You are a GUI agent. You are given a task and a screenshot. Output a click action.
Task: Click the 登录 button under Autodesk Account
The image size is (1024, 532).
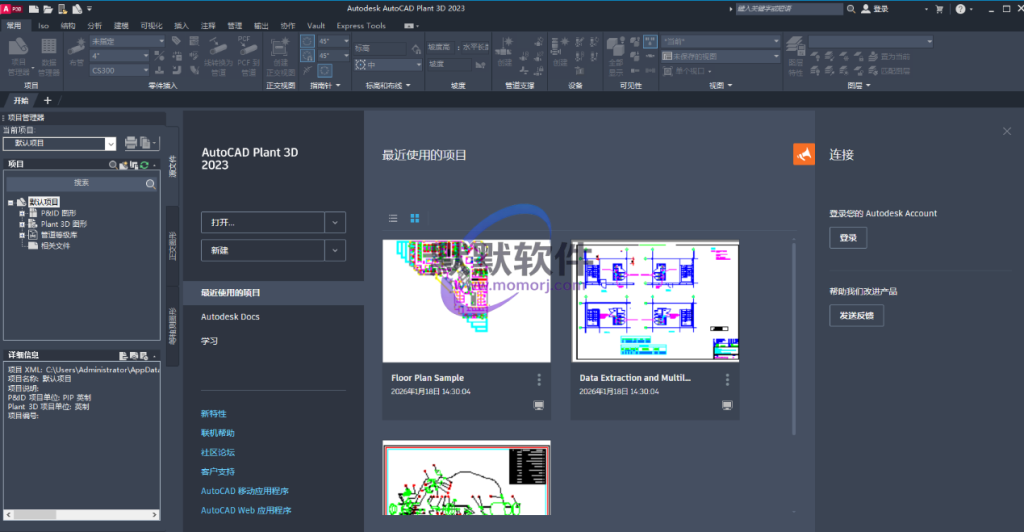click(x=847, y=238)
